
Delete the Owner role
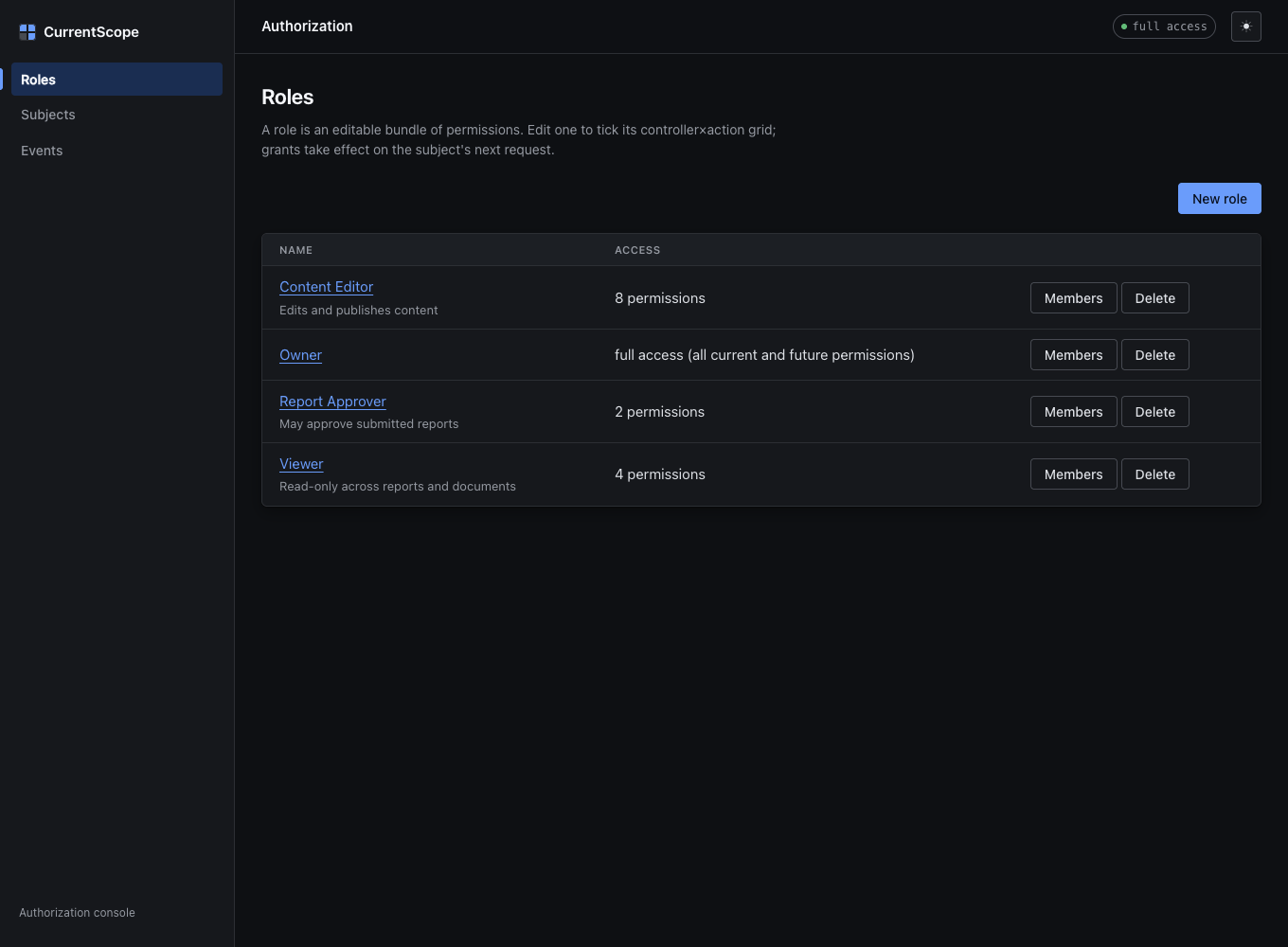[x=1155, y=355]
